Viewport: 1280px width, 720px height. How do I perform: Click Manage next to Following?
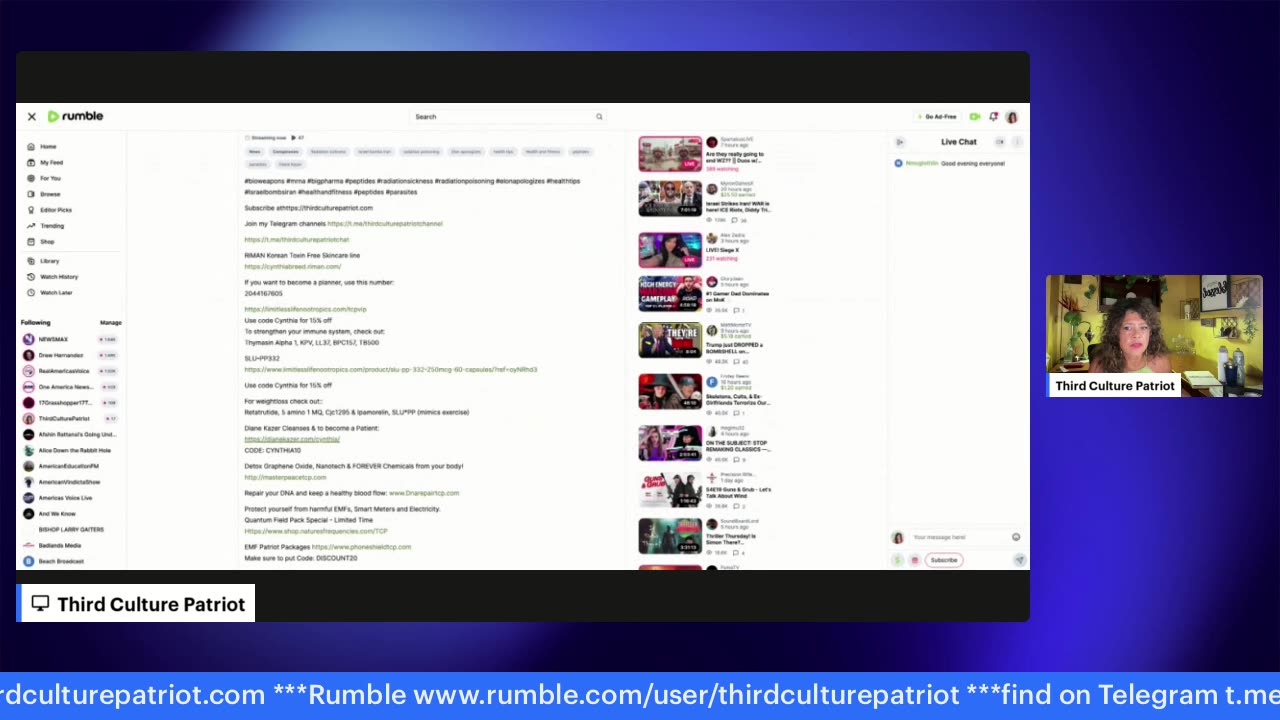(x=111, y=323)
